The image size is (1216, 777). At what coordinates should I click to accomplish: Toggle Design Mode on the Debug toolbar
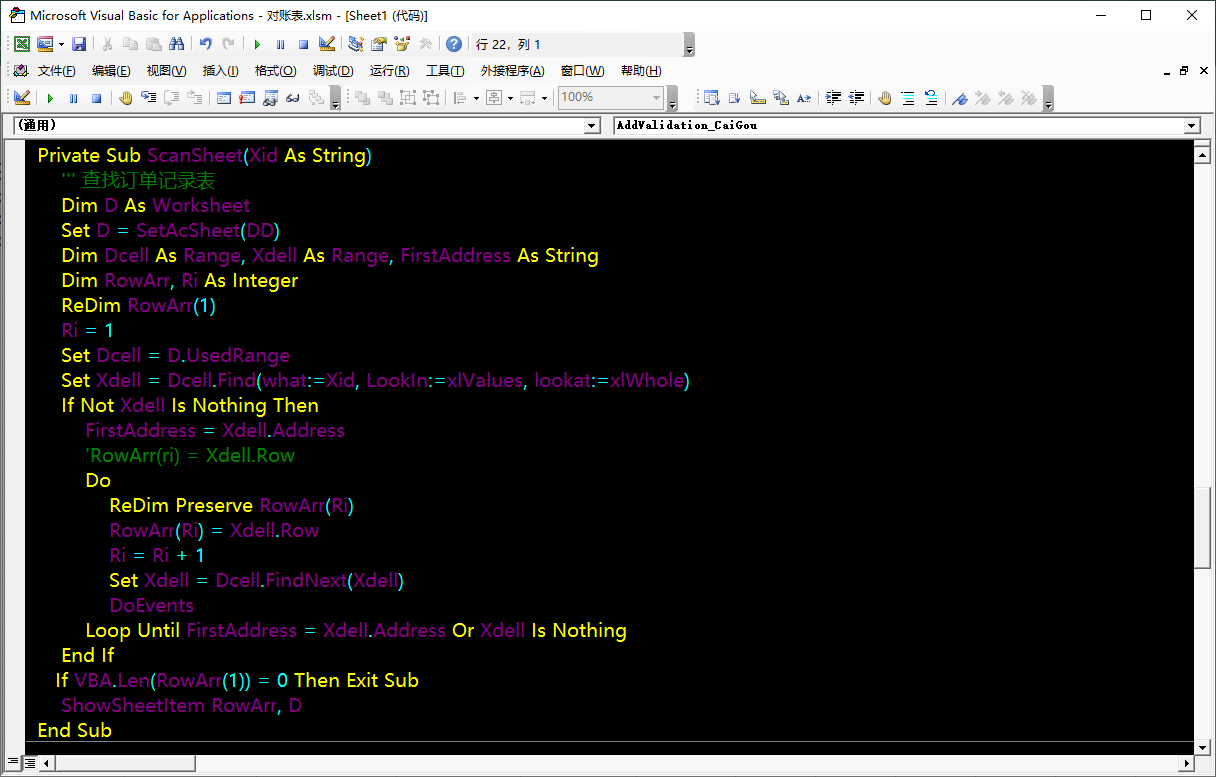pos(21,98)
